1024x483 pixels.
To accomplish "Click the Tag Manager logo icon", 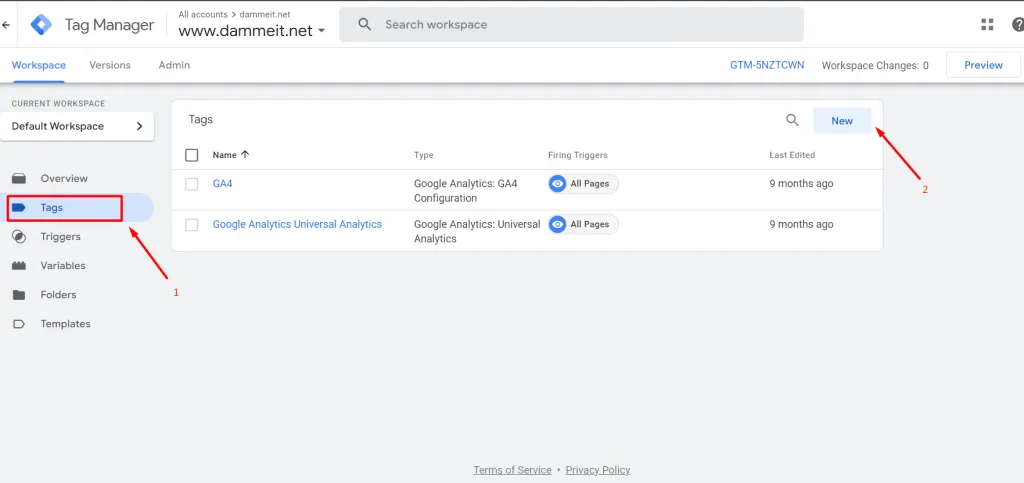I will coord(41,25).
